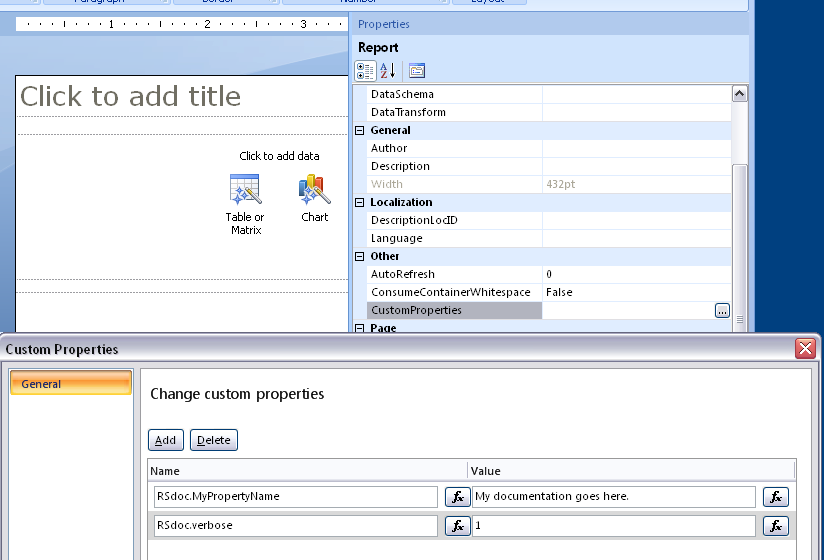Open expression editor for RSdoc.verbose value

click(775, 526)
